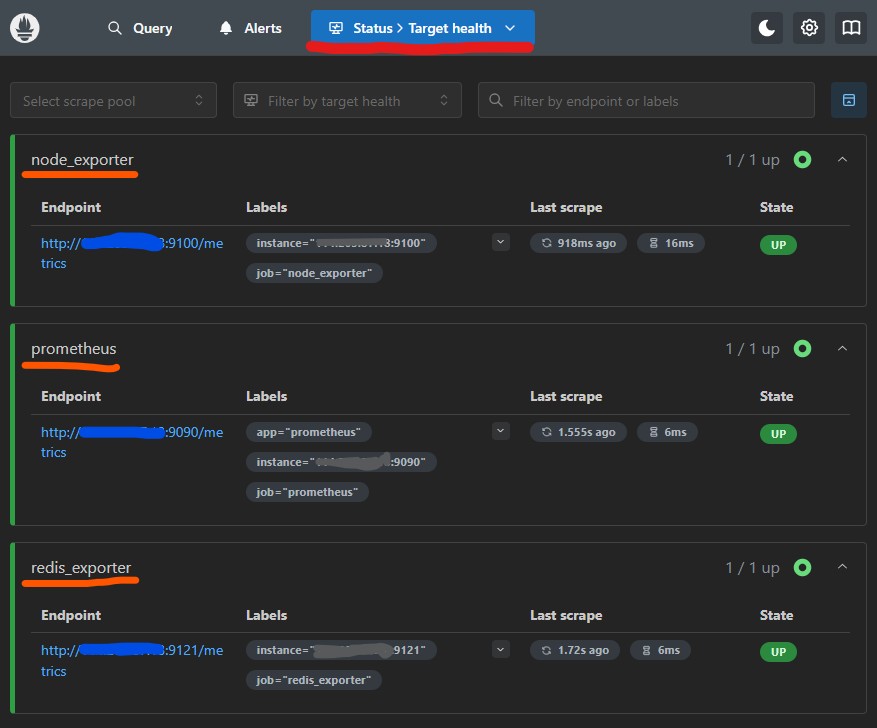Toggle dark theme moon icon
The image size is (877, 728).
pos(767,28)
